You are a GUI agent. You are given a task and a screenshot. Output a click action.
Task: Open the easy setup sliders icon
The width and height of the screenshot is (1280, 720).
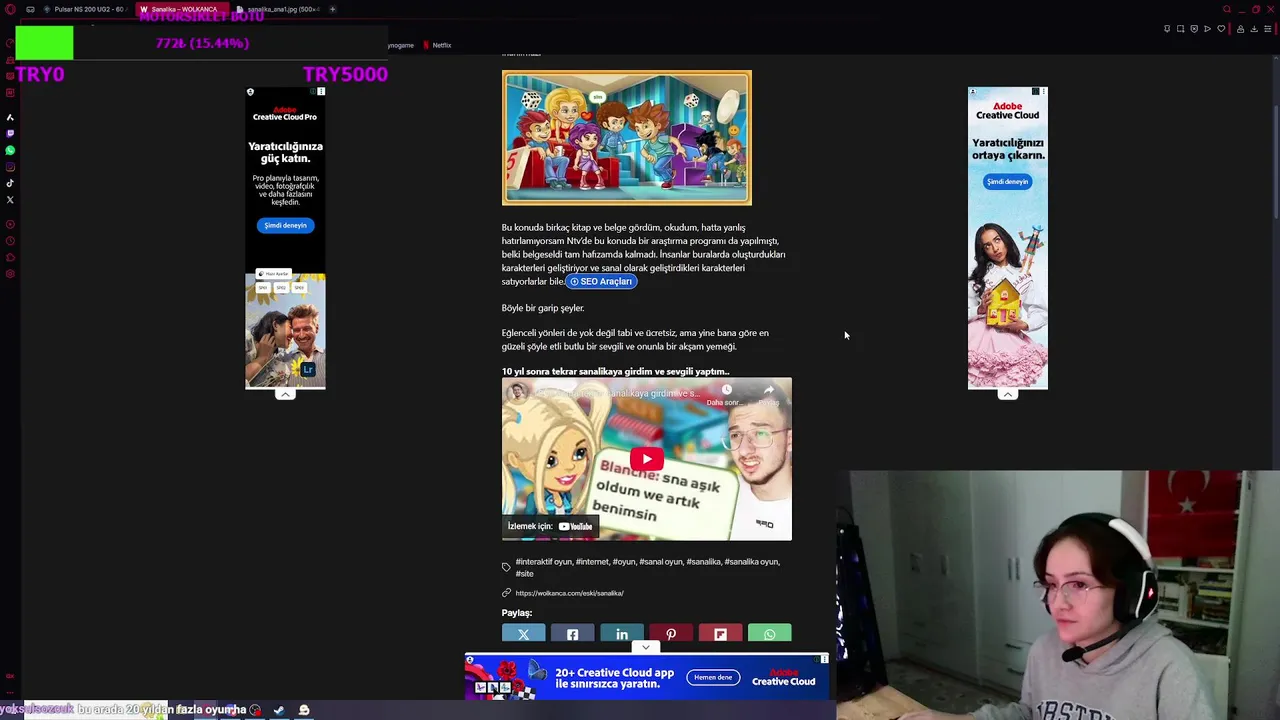1268,29
